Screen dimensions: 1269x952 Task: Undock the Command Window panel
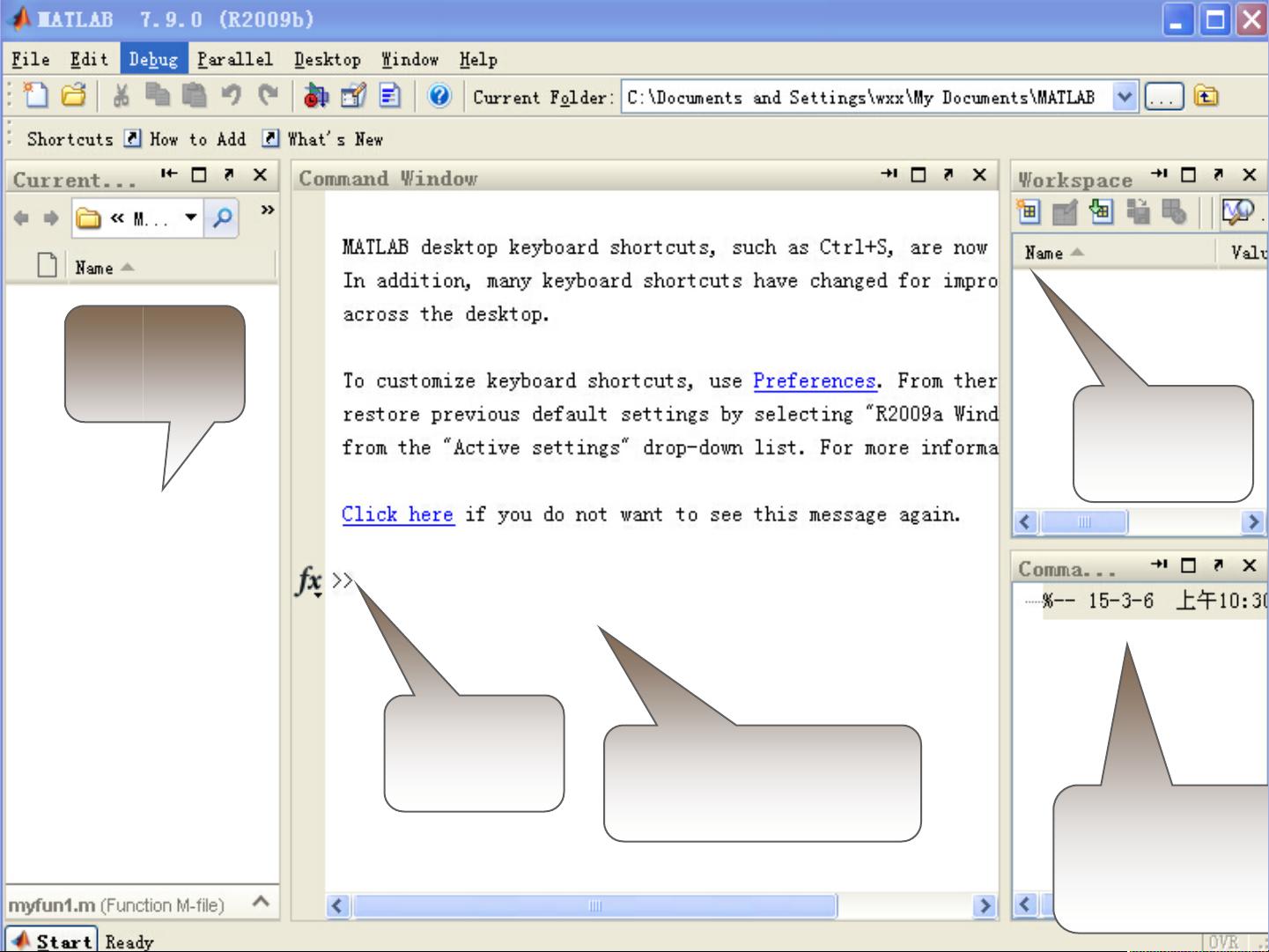click(948, 174)
